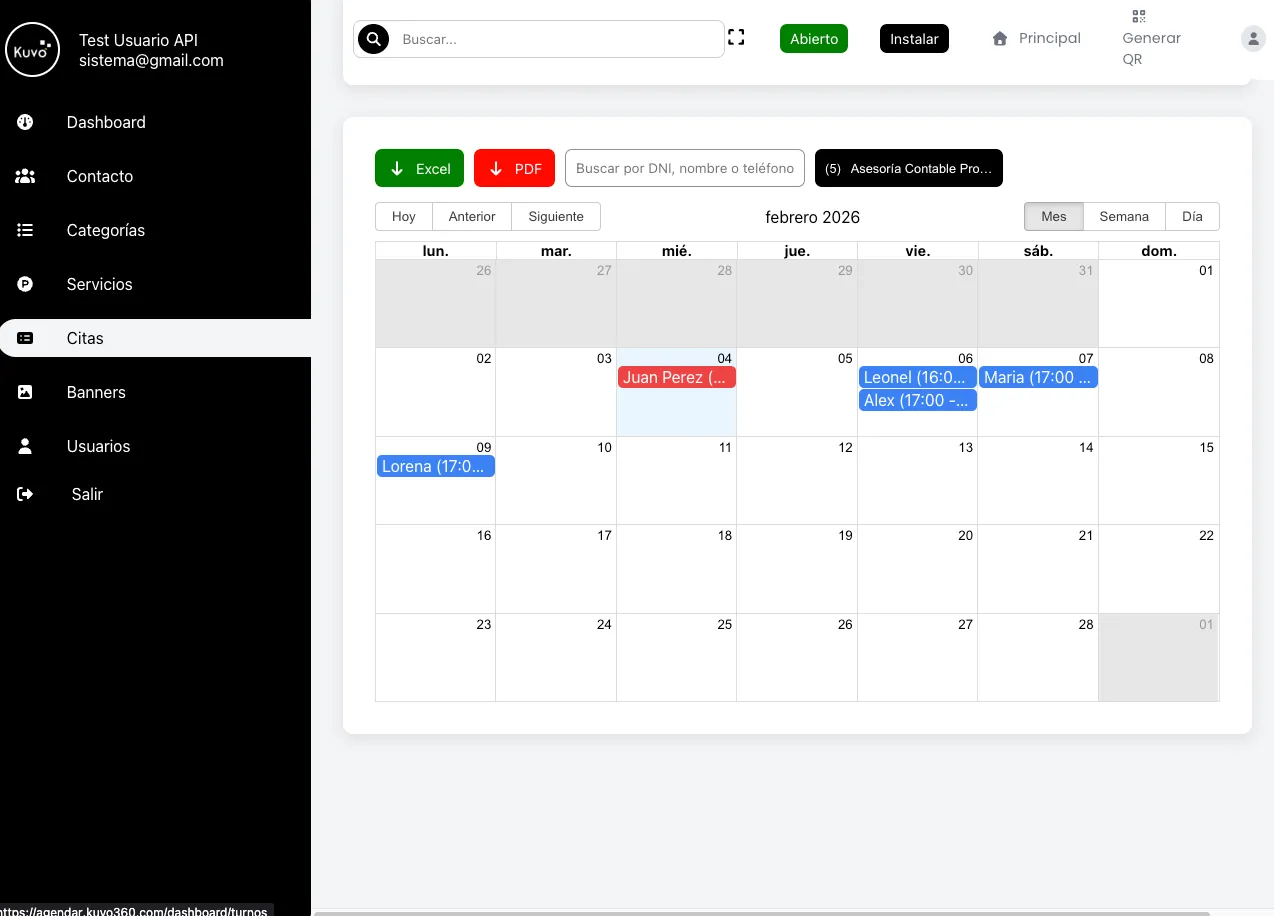Screen dimensions: 1274x916
Task: Click the Dashboard gauge icon in sidebar
Action: pos(26,122)
